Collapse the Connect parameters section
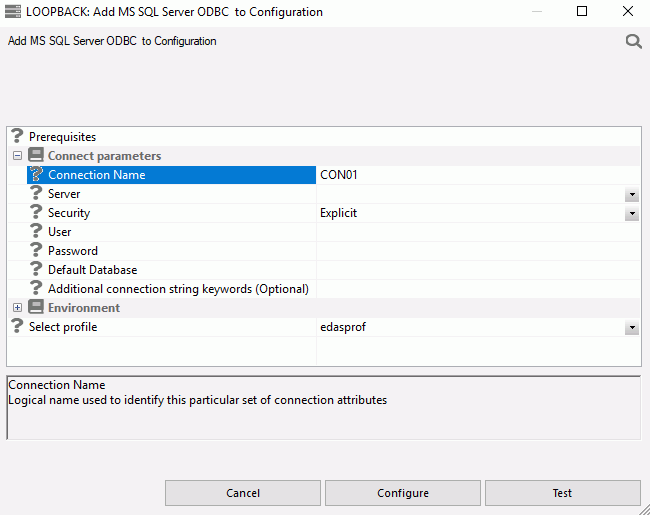The width and height of the screenshot is (650, 515). 17,155
